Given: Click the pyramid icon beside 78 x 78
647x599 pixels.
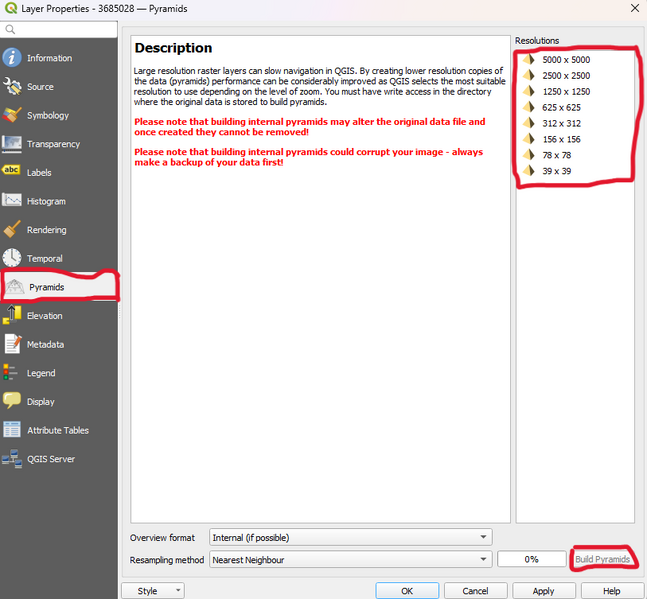Looking at the screenshot, I should (x=529, y=155).
